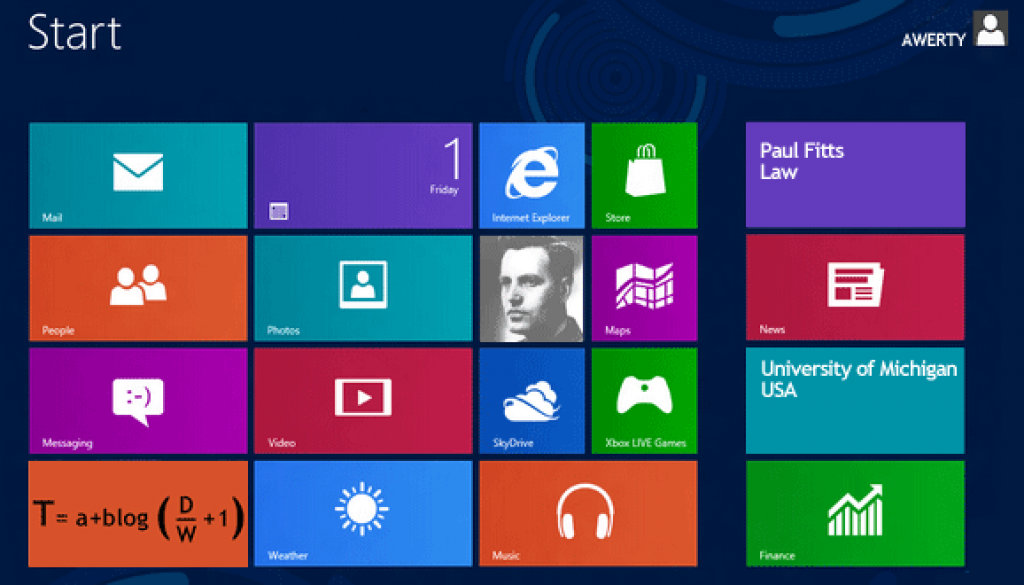Launch Internet Explorer tile

pyautogui.click(x=532, y=176)
